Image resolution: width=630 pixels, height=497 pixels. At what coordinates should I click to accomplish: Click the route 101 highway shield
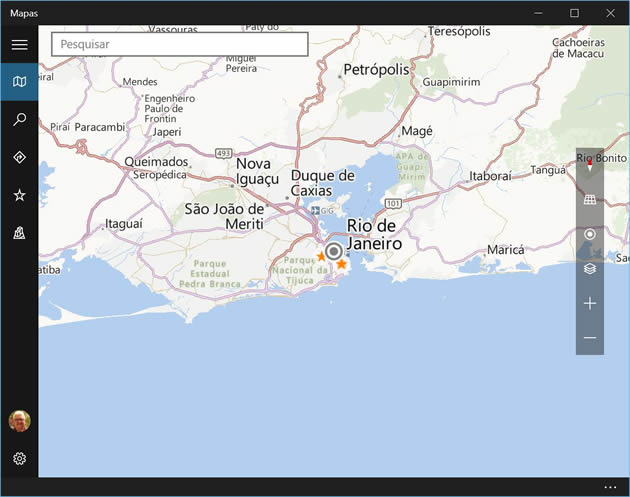point(393,203)
